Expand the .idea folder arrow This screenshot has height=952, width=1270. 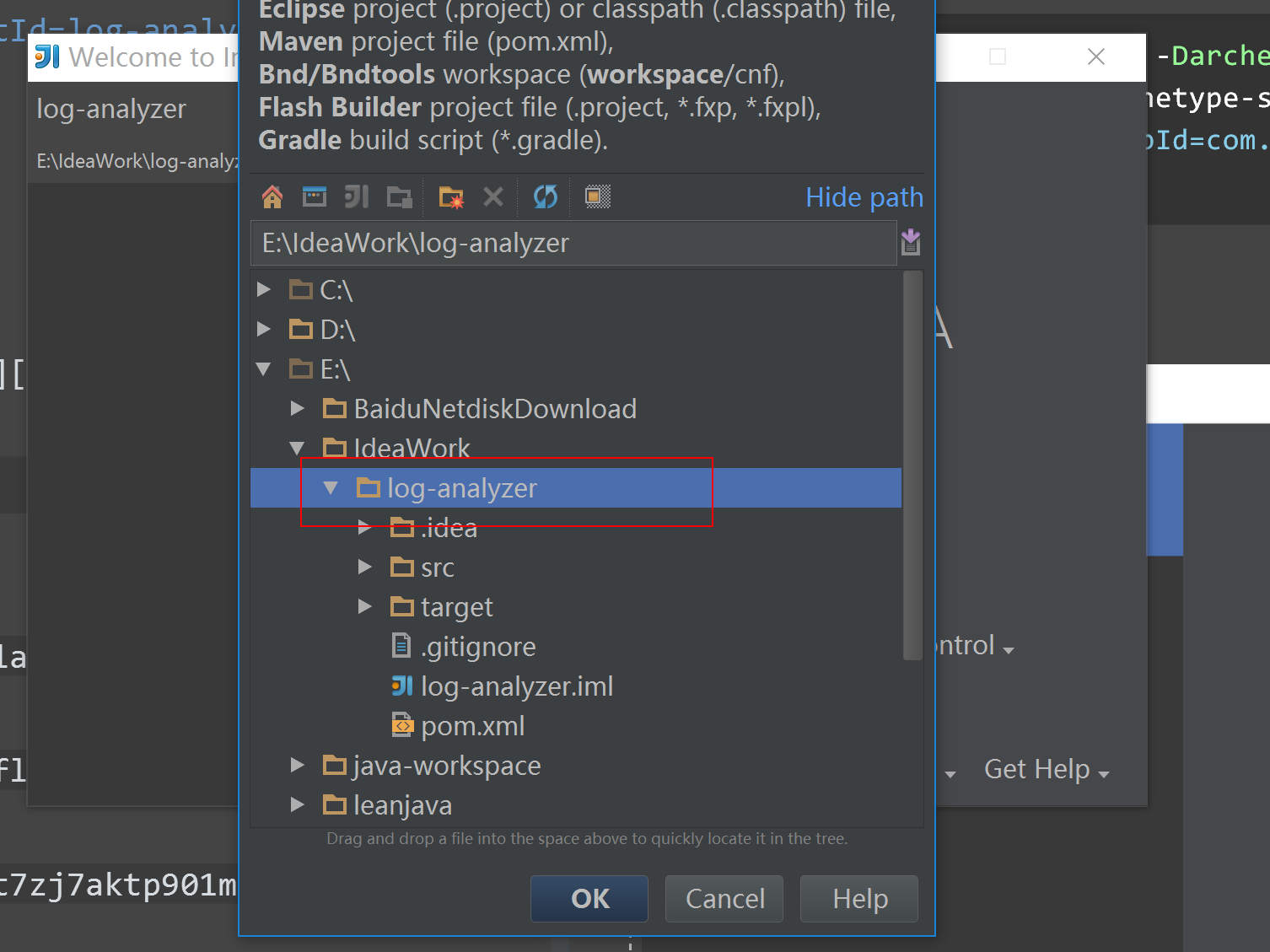click(364, 527)
